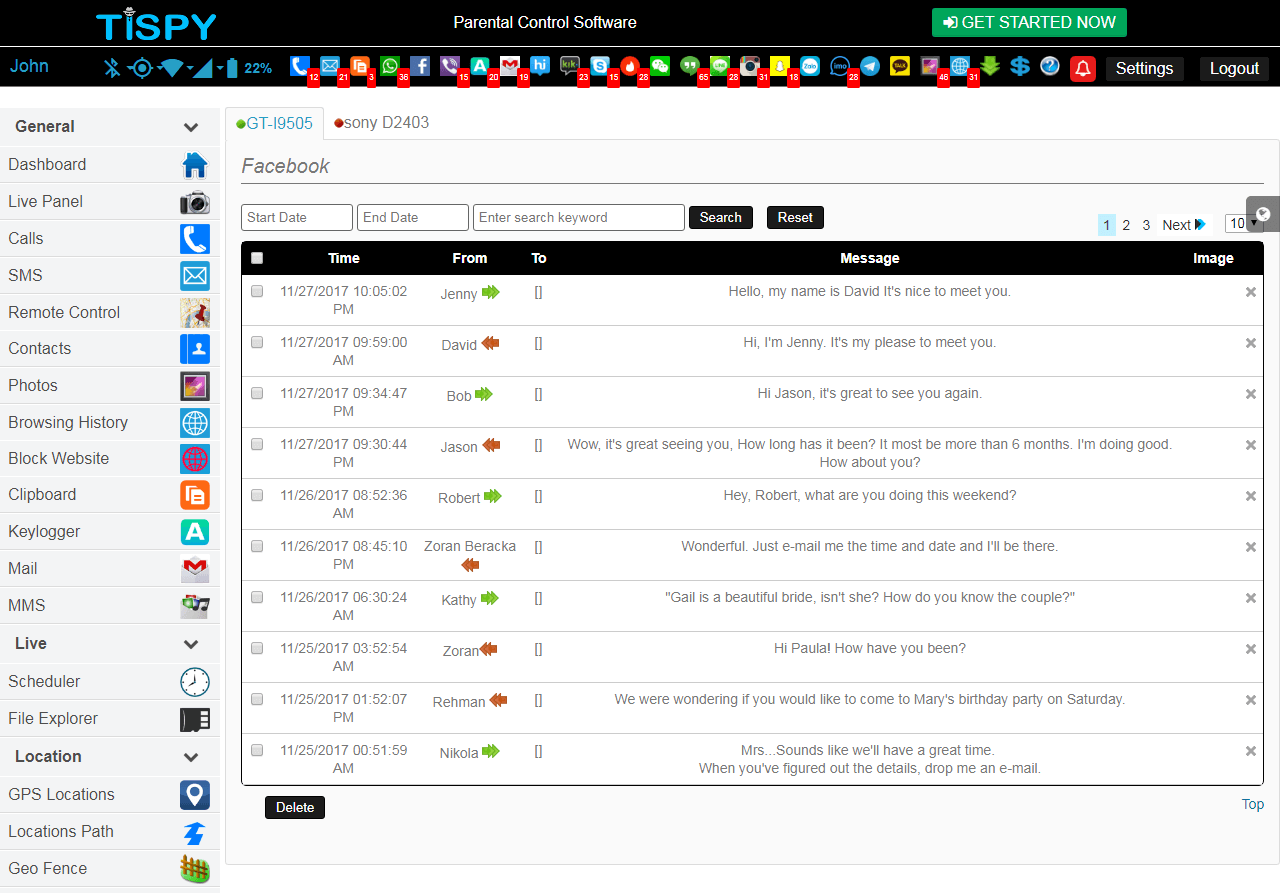
Task: Click the Search button
Action: (x=721, y=217)
